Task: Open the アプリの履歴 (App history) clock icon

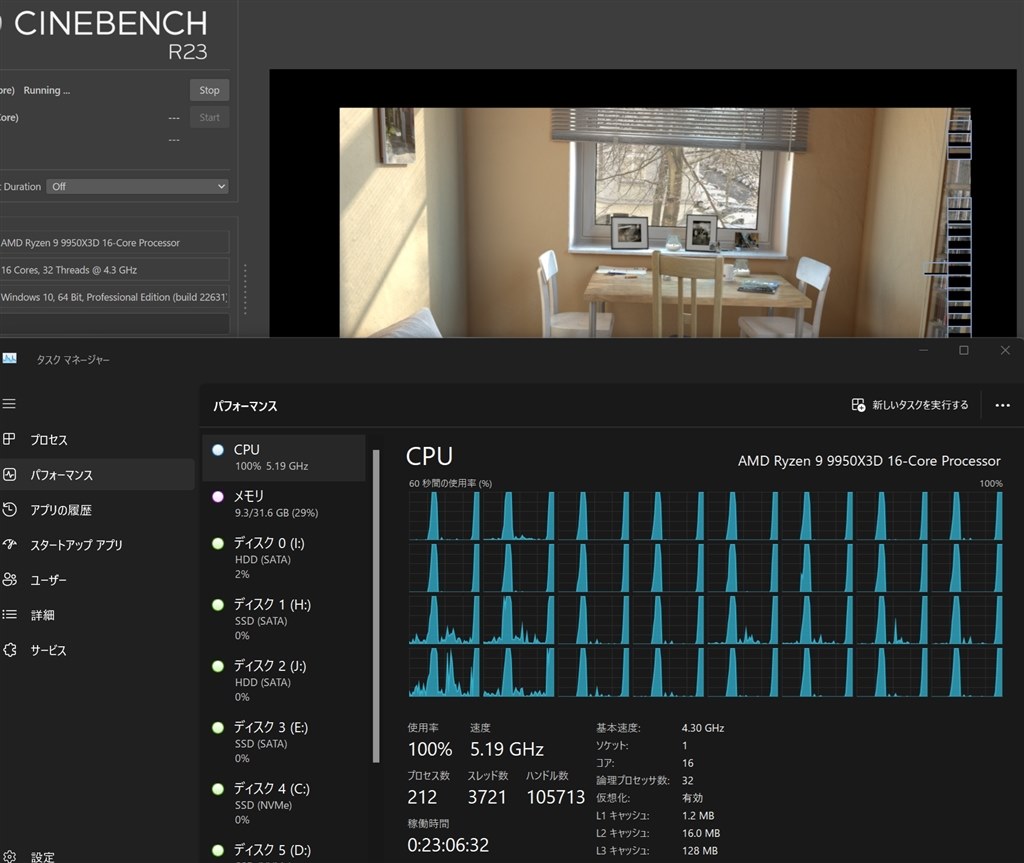Action: [x=9, y=510]
